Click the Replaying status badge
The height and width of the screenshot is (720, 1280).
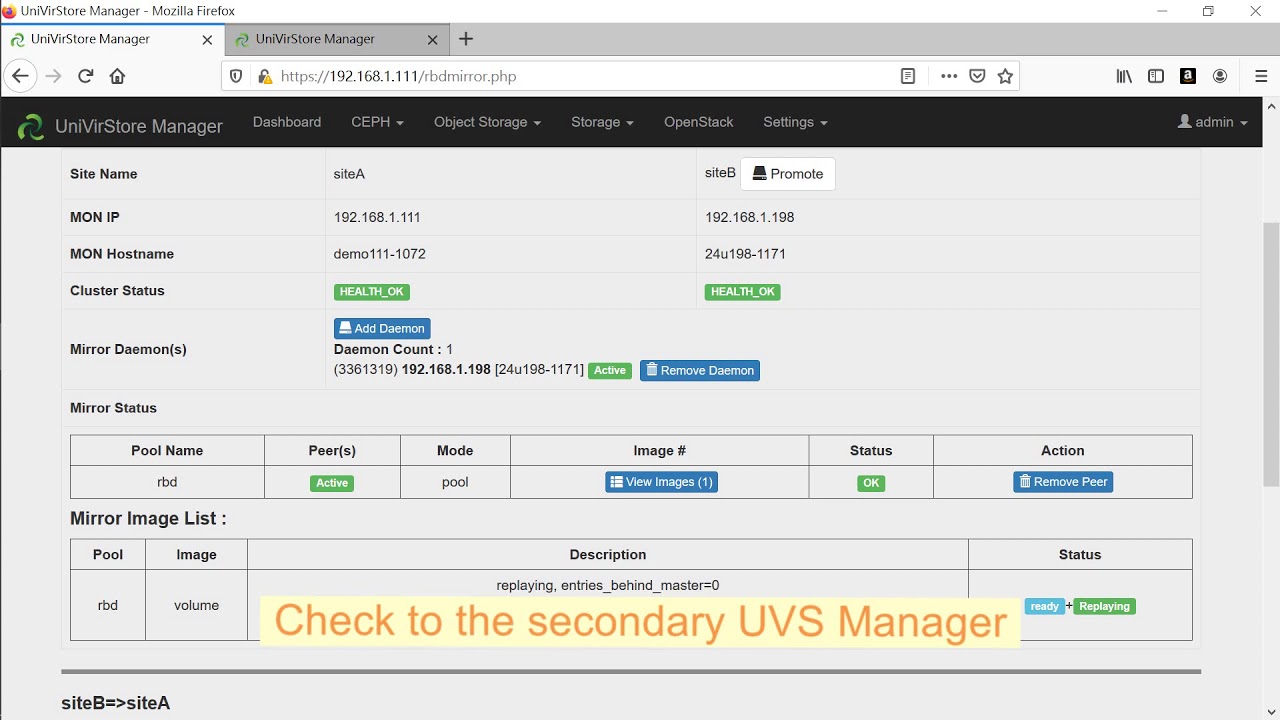tap(1104, 606)
